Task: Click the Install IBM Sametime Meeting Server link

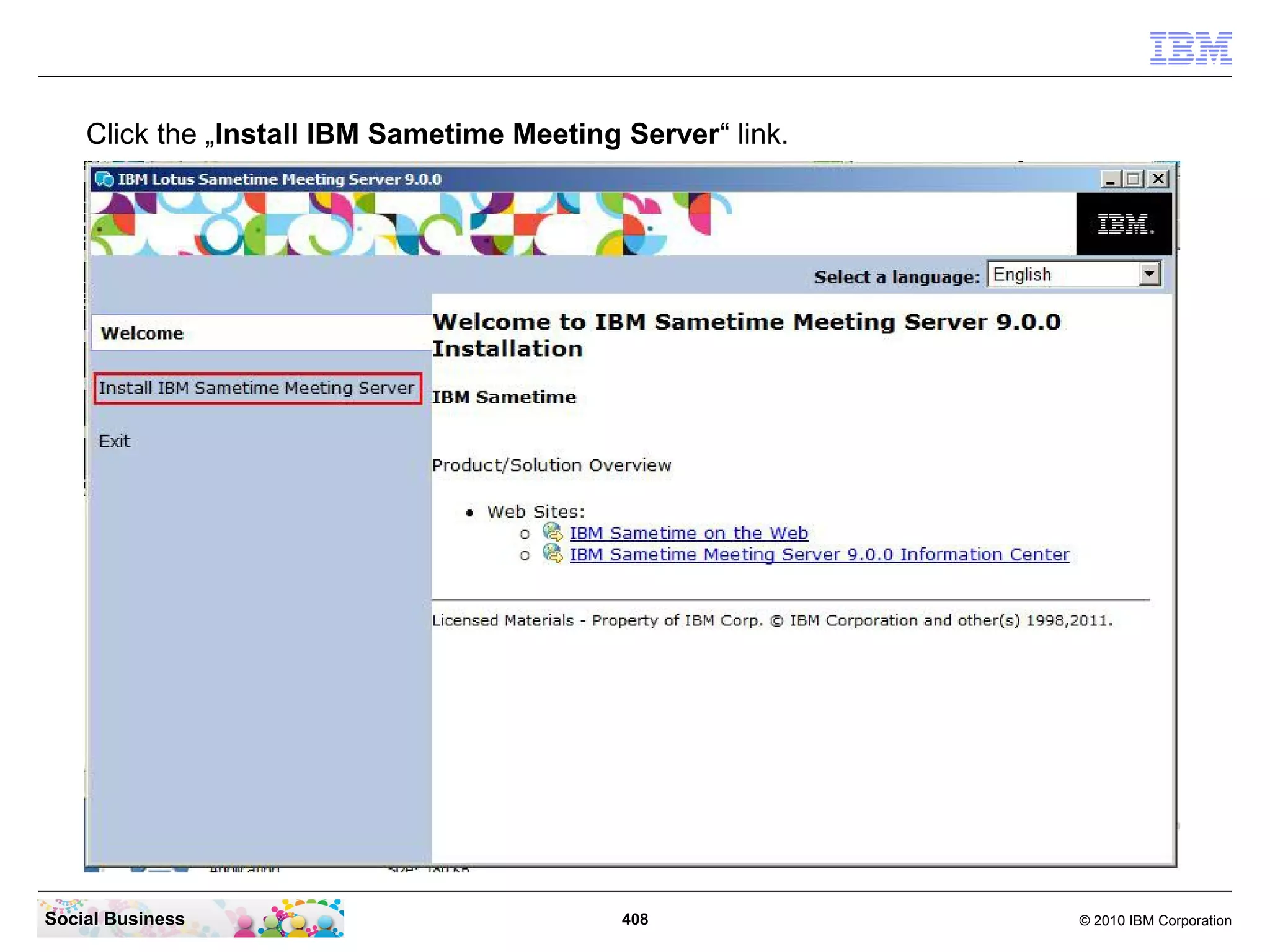Action: [x=257, y=388]
